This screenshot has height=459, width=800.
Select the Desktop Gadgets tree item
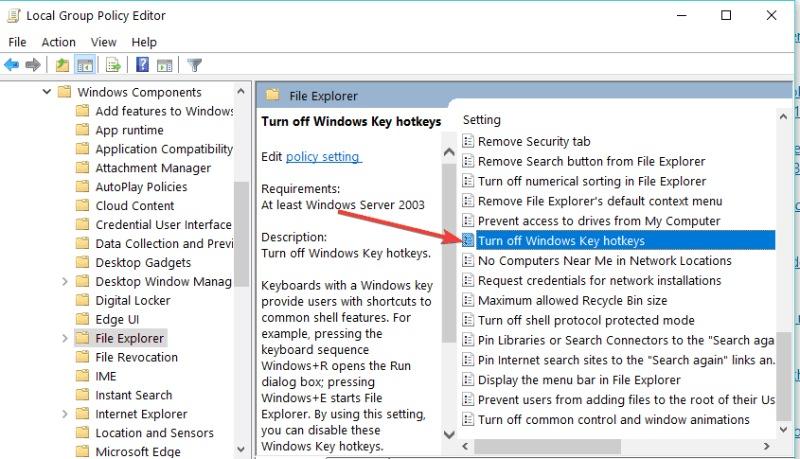(x=143, y=262)
